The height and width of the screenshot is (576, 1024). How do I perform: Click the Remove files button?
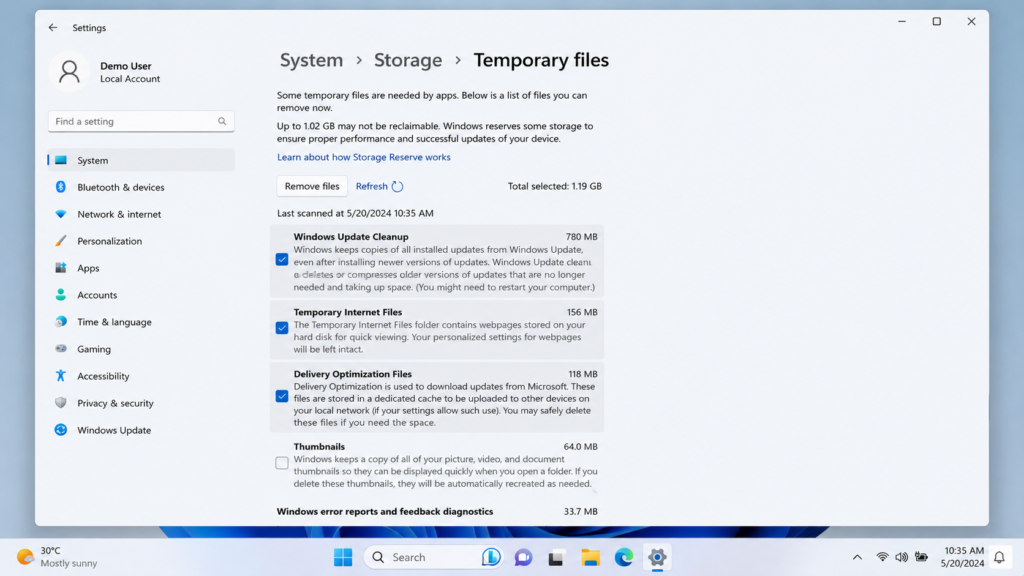tap(312, 186)
